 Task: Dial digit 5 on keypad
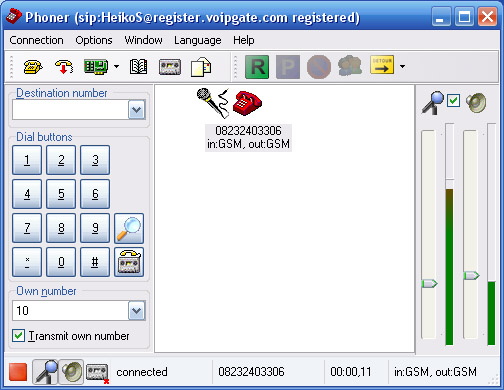[61, 194]
